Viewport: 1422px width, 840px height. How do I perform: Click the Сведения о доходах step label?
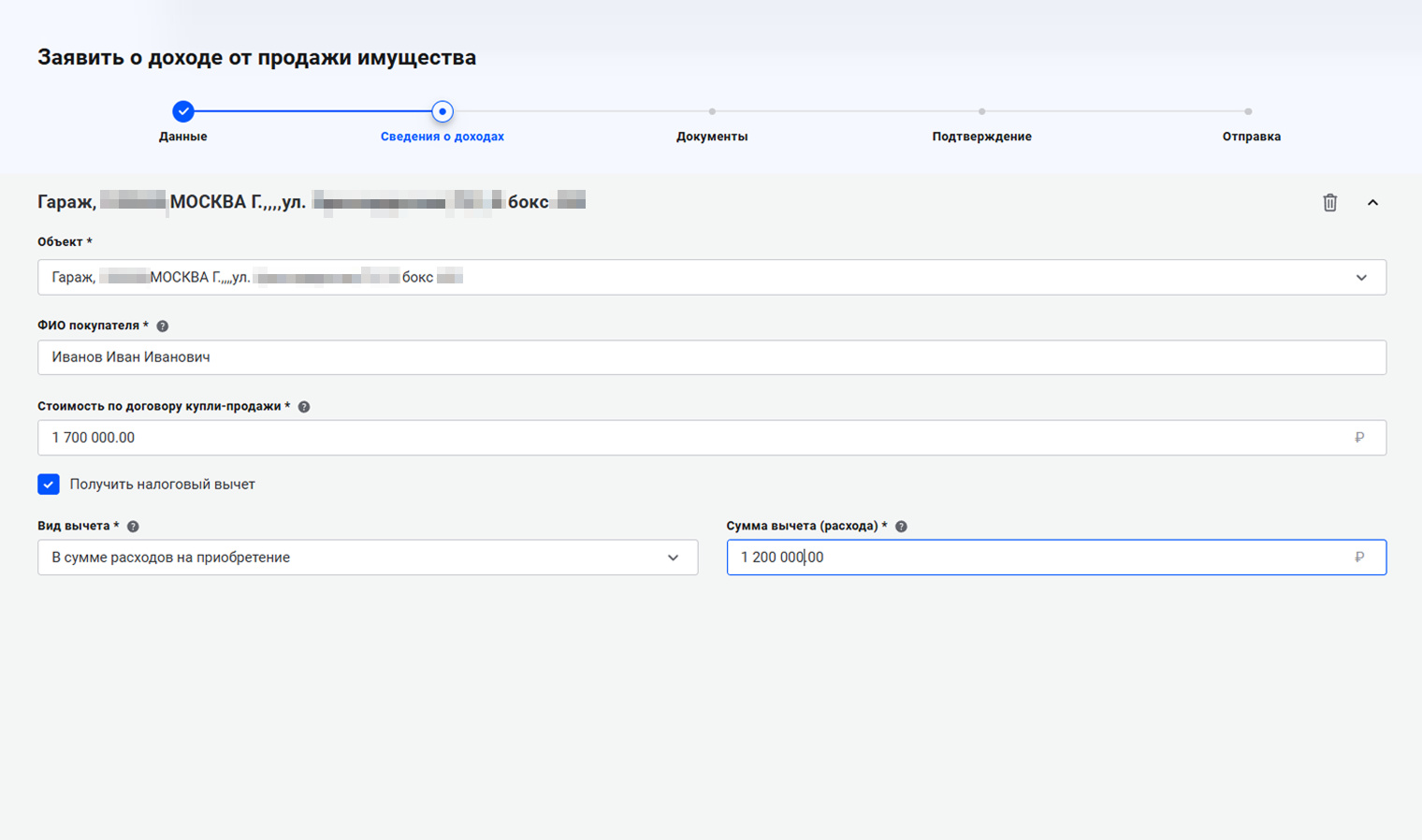[x=443, y=137]
